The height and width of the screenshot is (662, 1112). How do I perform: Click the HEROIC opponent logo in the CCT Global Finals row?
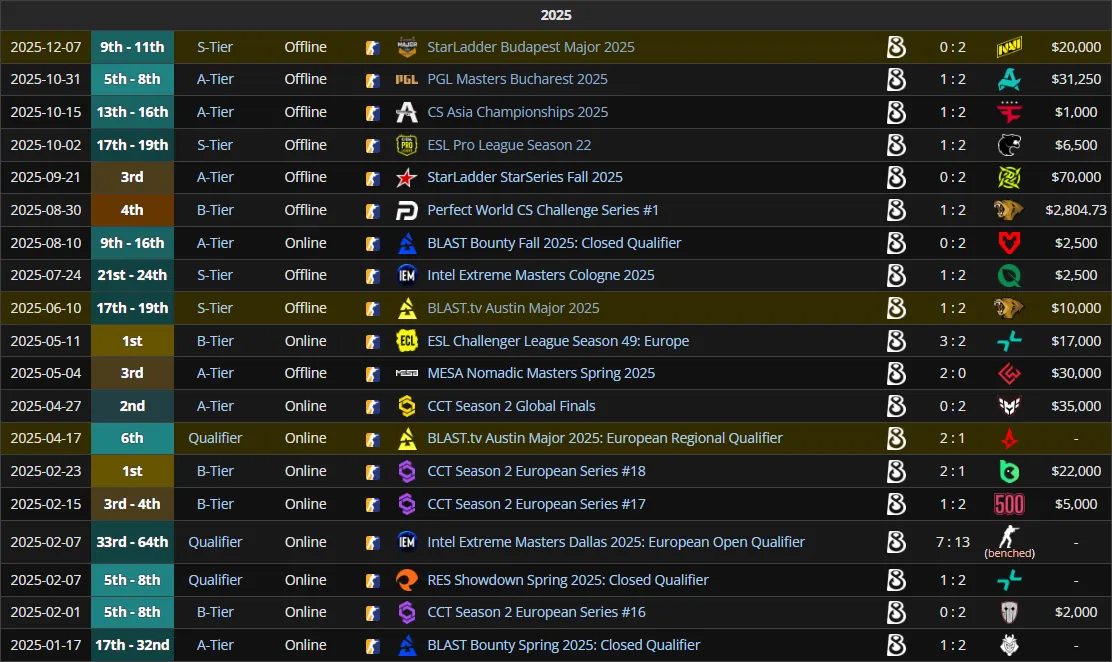1009,406
